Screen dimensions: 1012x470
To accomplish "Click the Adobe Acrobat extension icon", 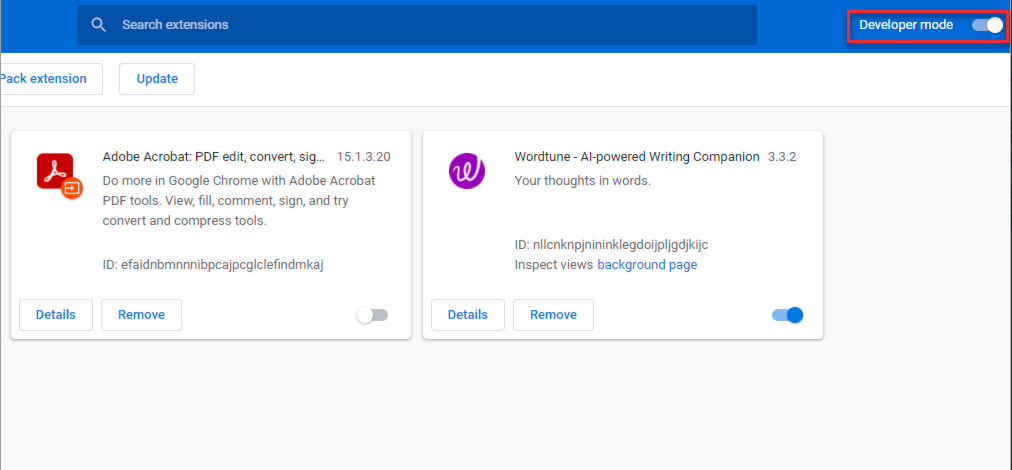I will click(x=59, y=176).
